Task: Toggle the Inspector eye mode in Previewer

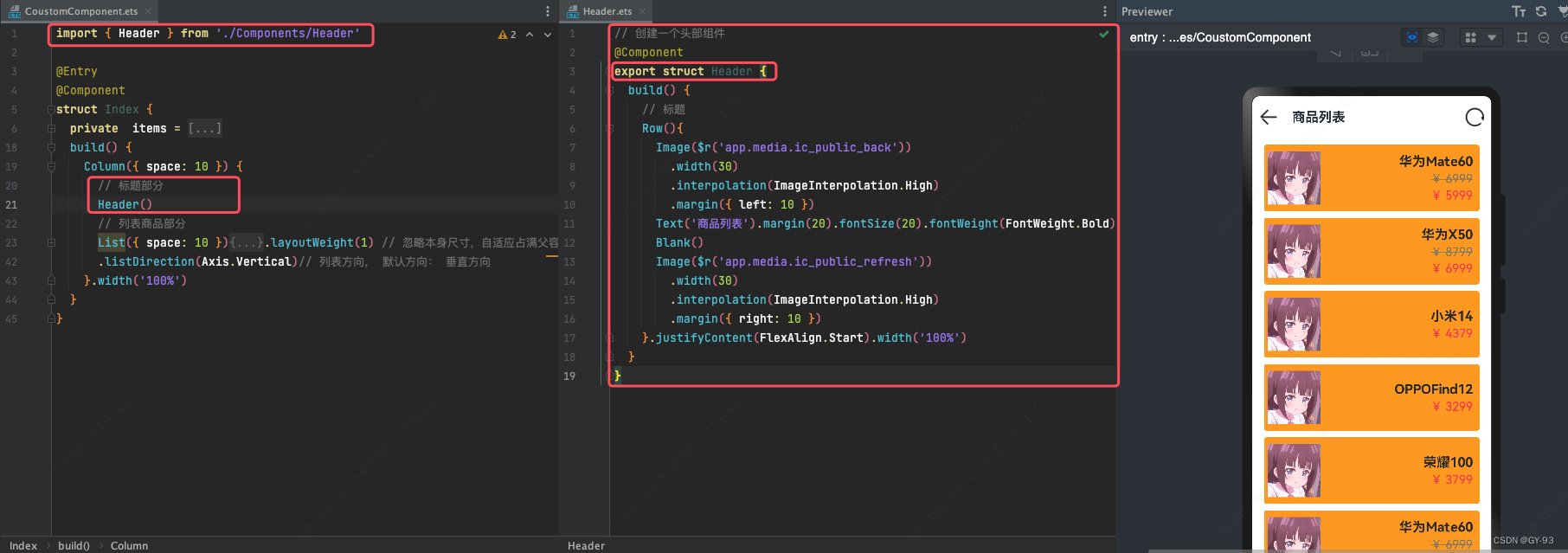Action: point(1412,37)
